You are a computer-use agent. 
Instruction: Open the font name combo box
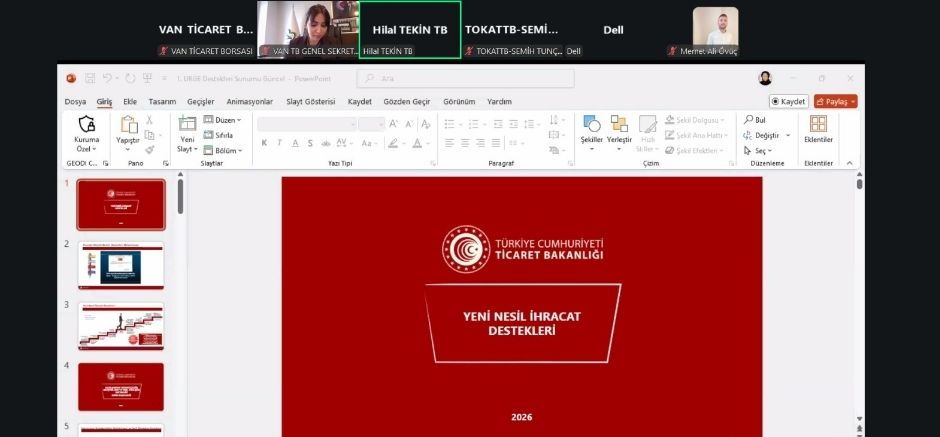[x=307, y=124]
